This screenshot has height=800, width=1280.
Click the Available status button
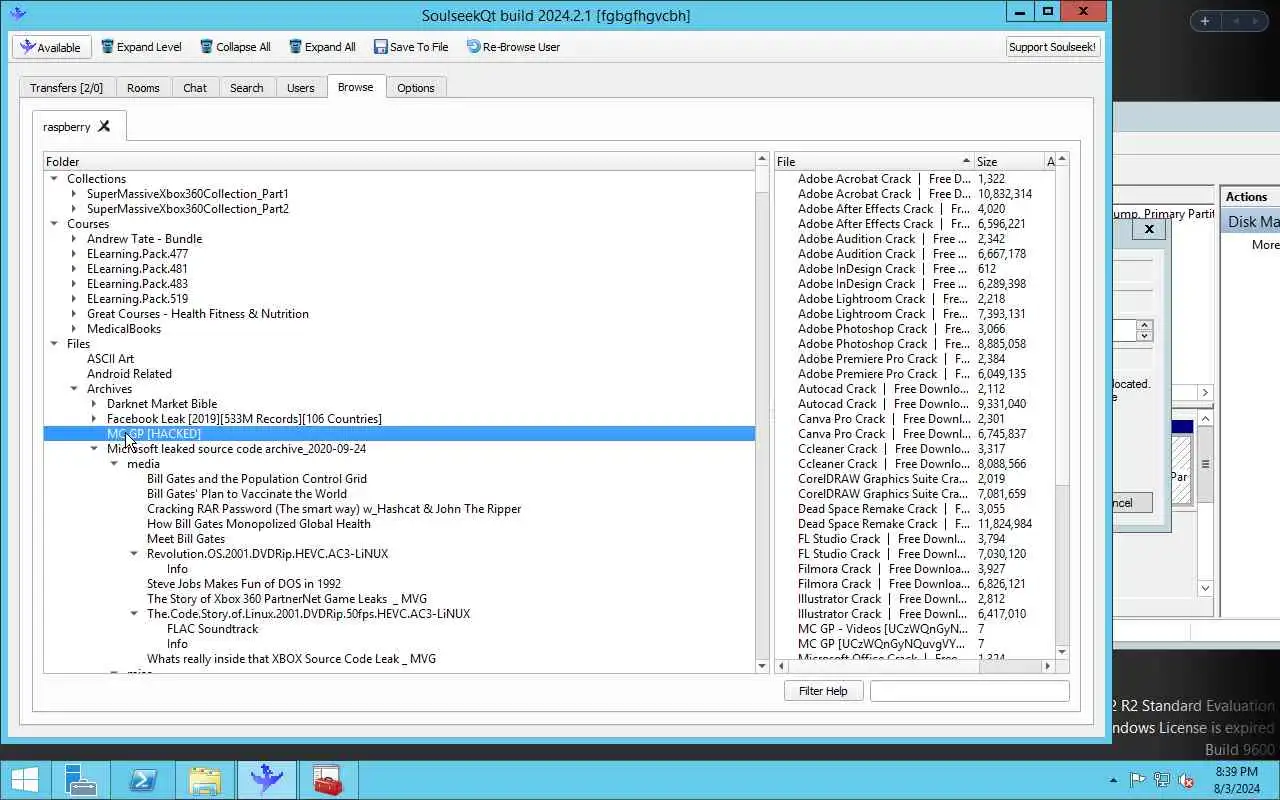[52, 47]
